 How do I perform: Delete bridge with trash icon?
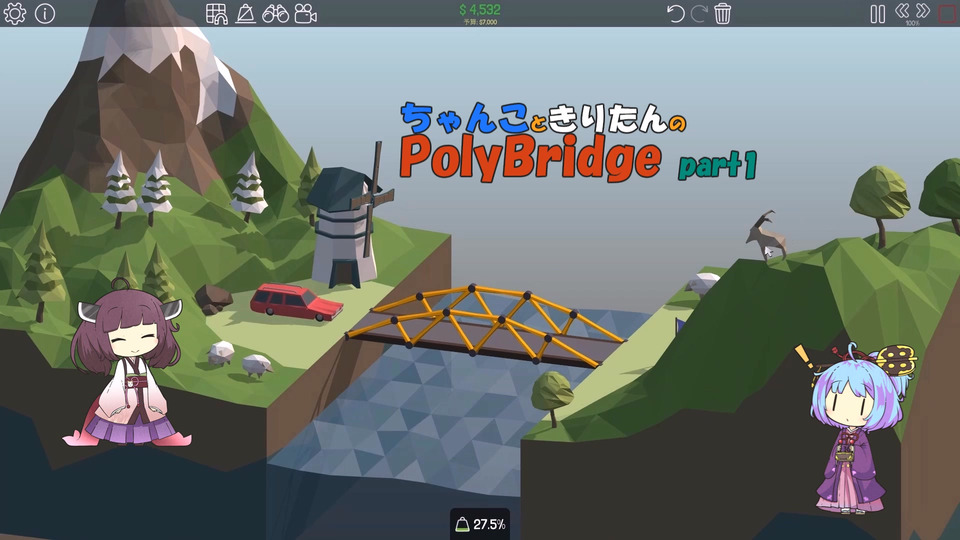[722, 13]
